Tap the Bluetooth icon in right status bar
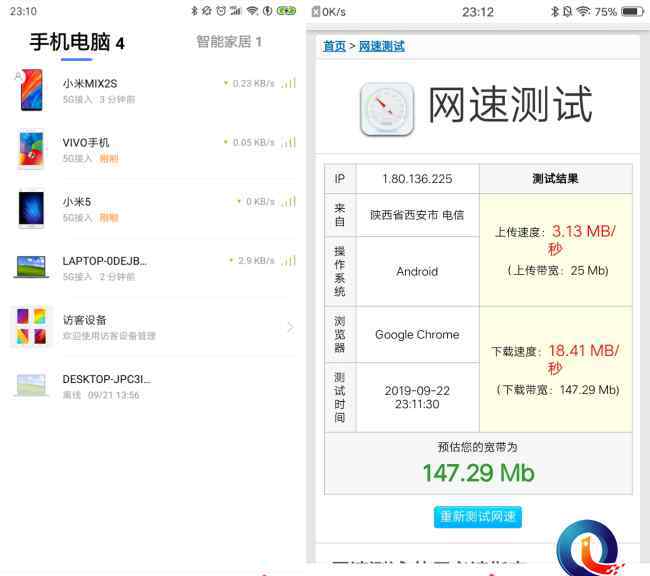Image resolution: width=650 pixels, height=576 pixels. click(x=555, y=11)
